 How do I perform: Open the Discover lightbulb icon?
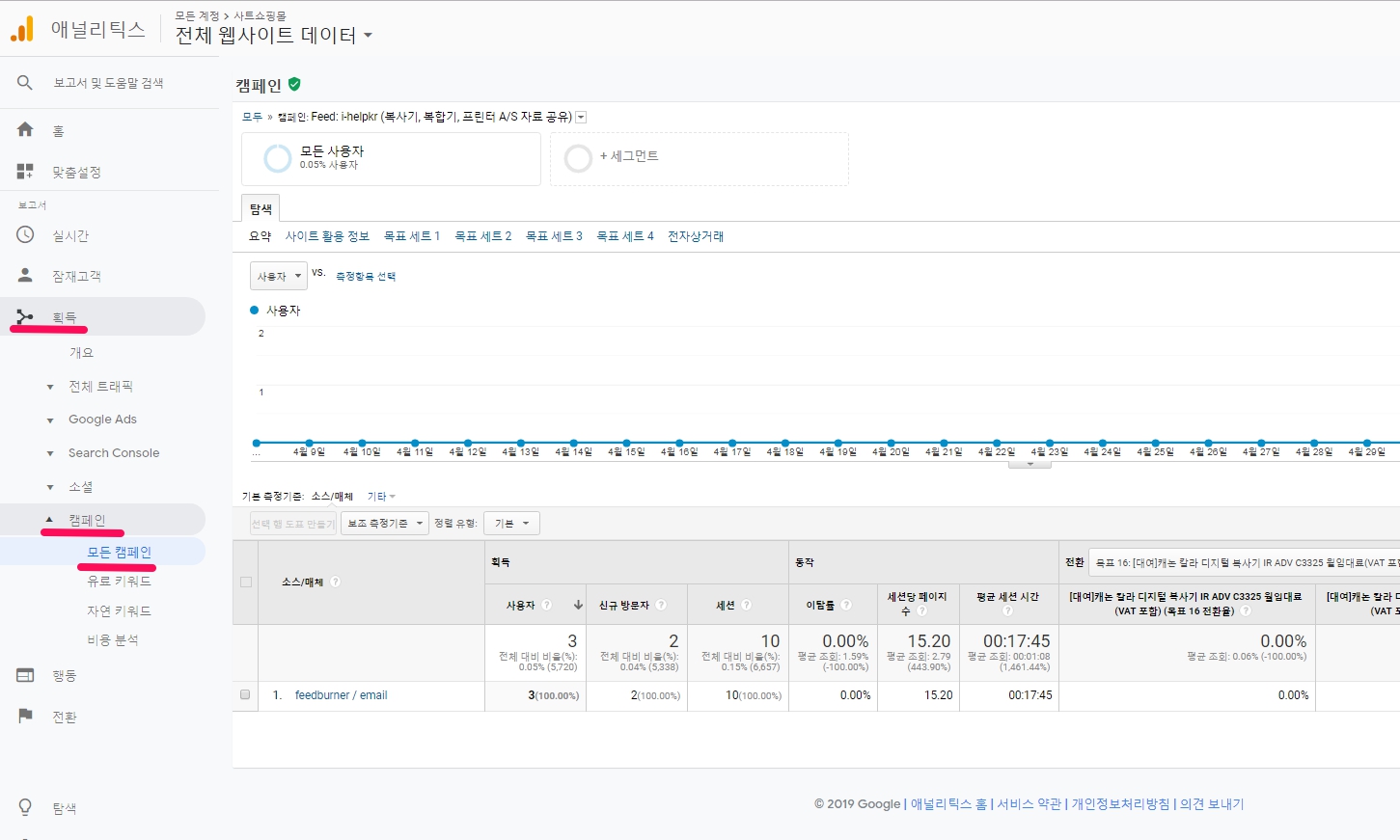click(25, 807)
